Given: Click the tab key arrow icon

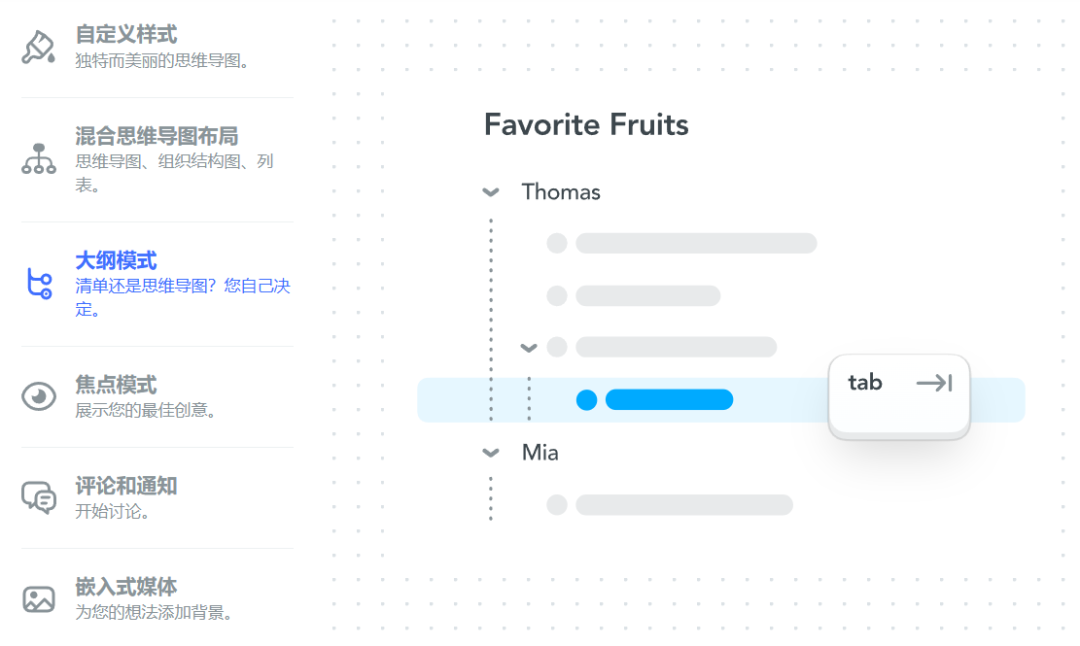Looking at the screenshot, I should tap(934, 383).
